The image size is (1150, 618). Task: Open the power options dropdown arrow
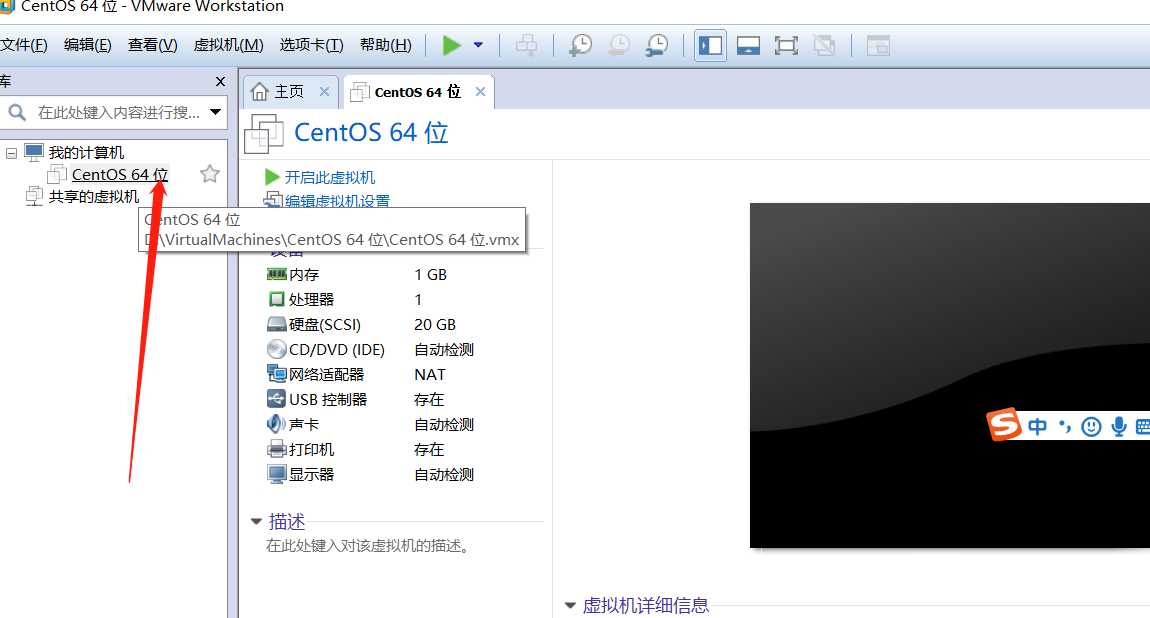478,45
